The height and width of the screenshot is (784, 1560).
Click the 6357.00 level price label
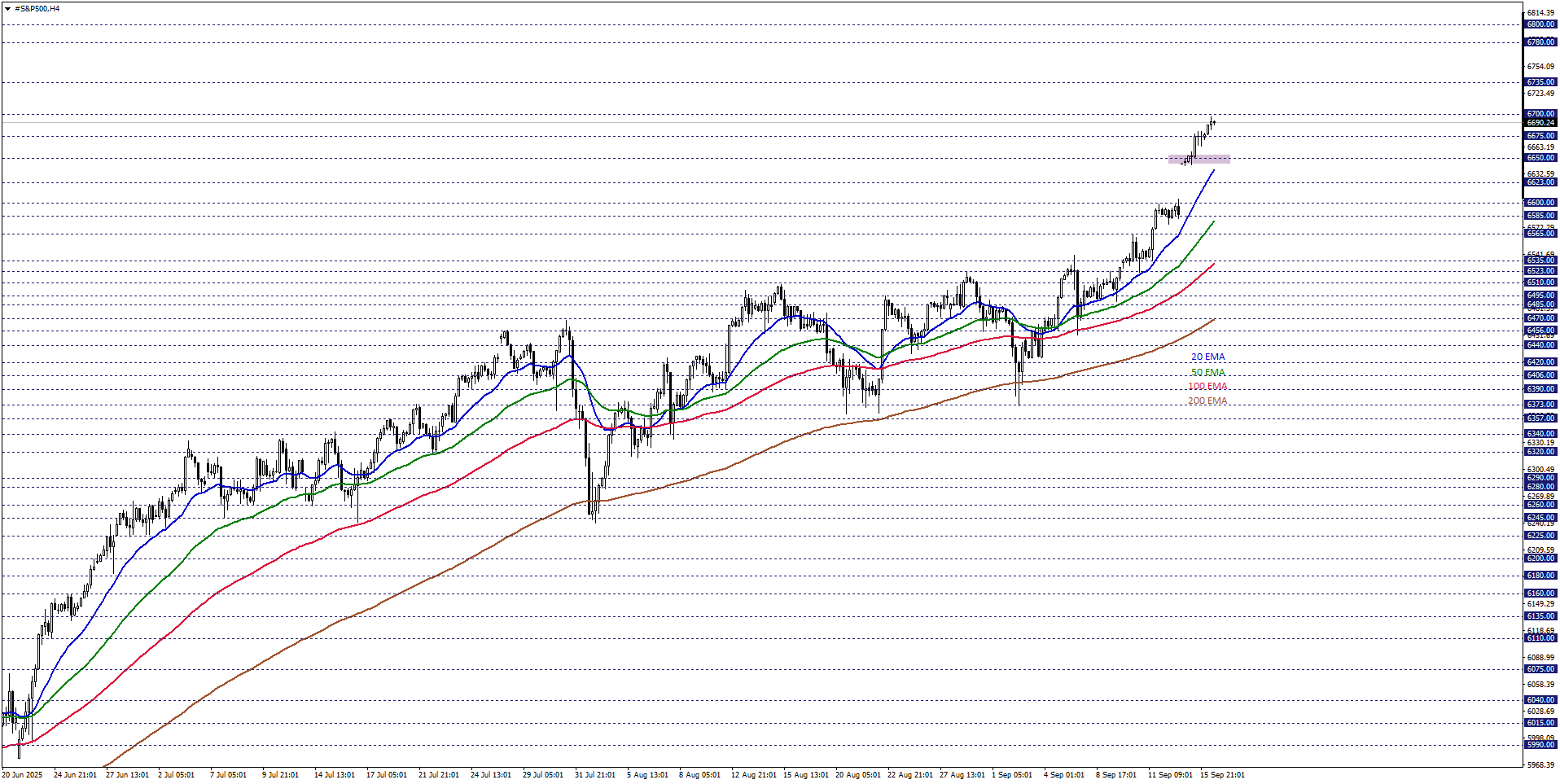tap(1540, 418)
